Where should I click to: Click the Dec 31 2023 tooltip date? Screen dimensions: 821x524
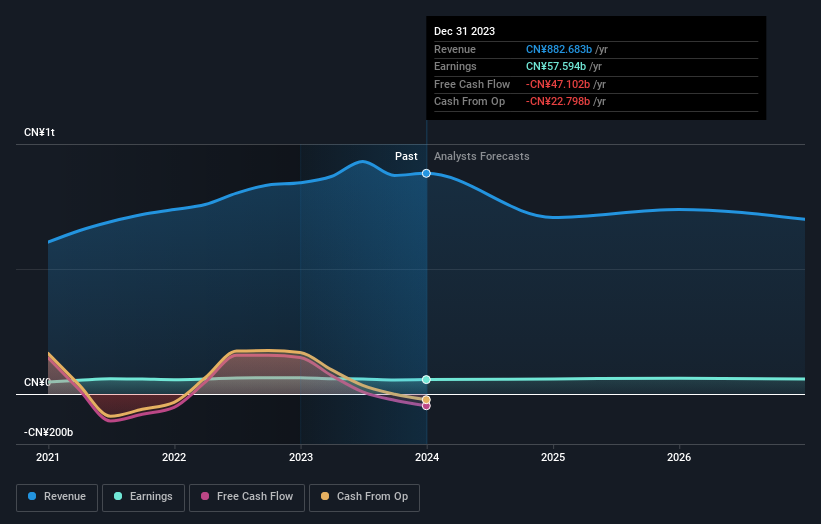pos(464,31)
